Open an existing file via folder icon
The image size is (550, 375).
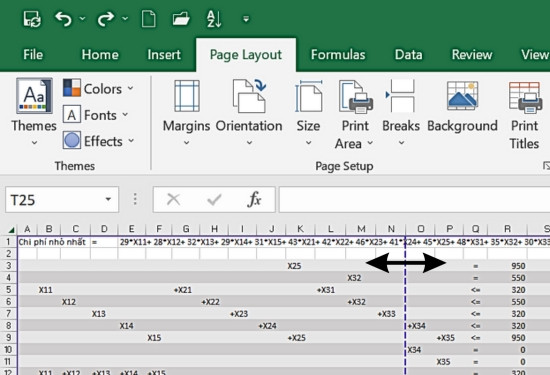point(181,19)
